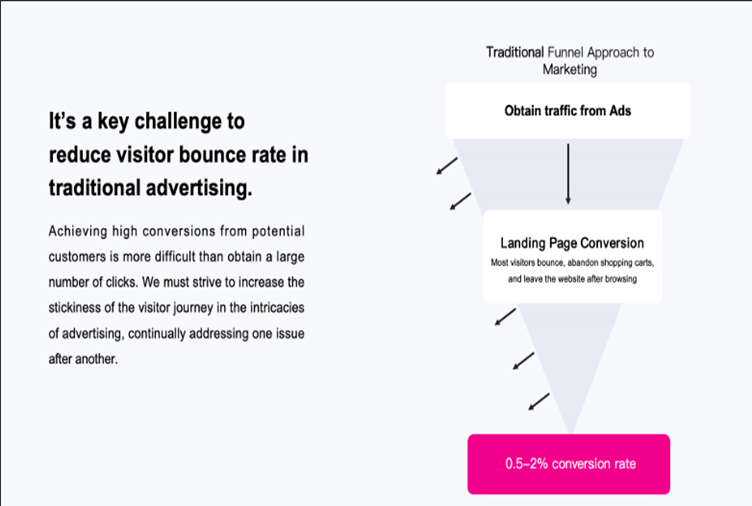Click the 'and leave the website after browsing' line

coord(573,279)
